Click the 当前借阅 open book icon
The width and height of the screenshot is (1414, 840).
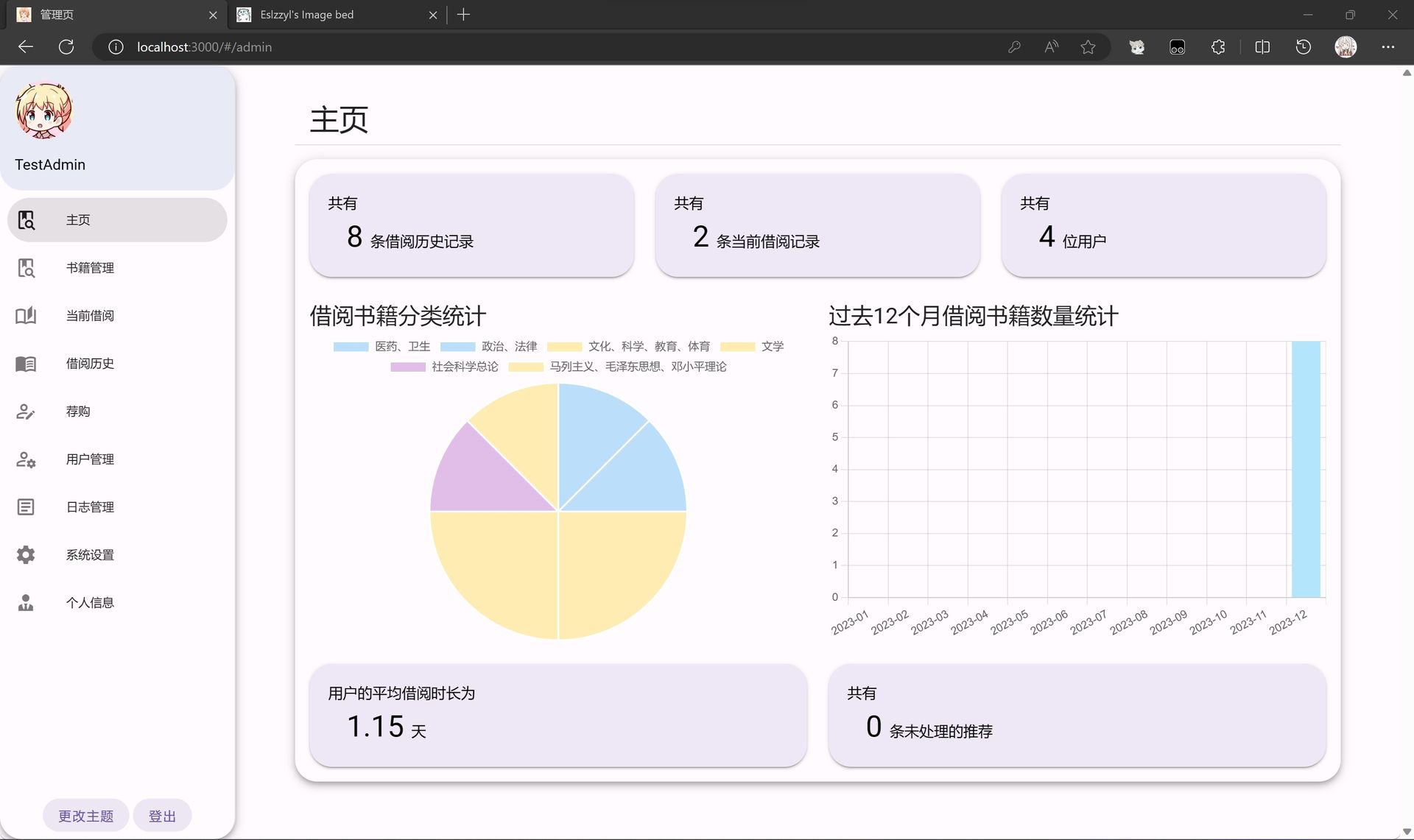pos(26,316)
